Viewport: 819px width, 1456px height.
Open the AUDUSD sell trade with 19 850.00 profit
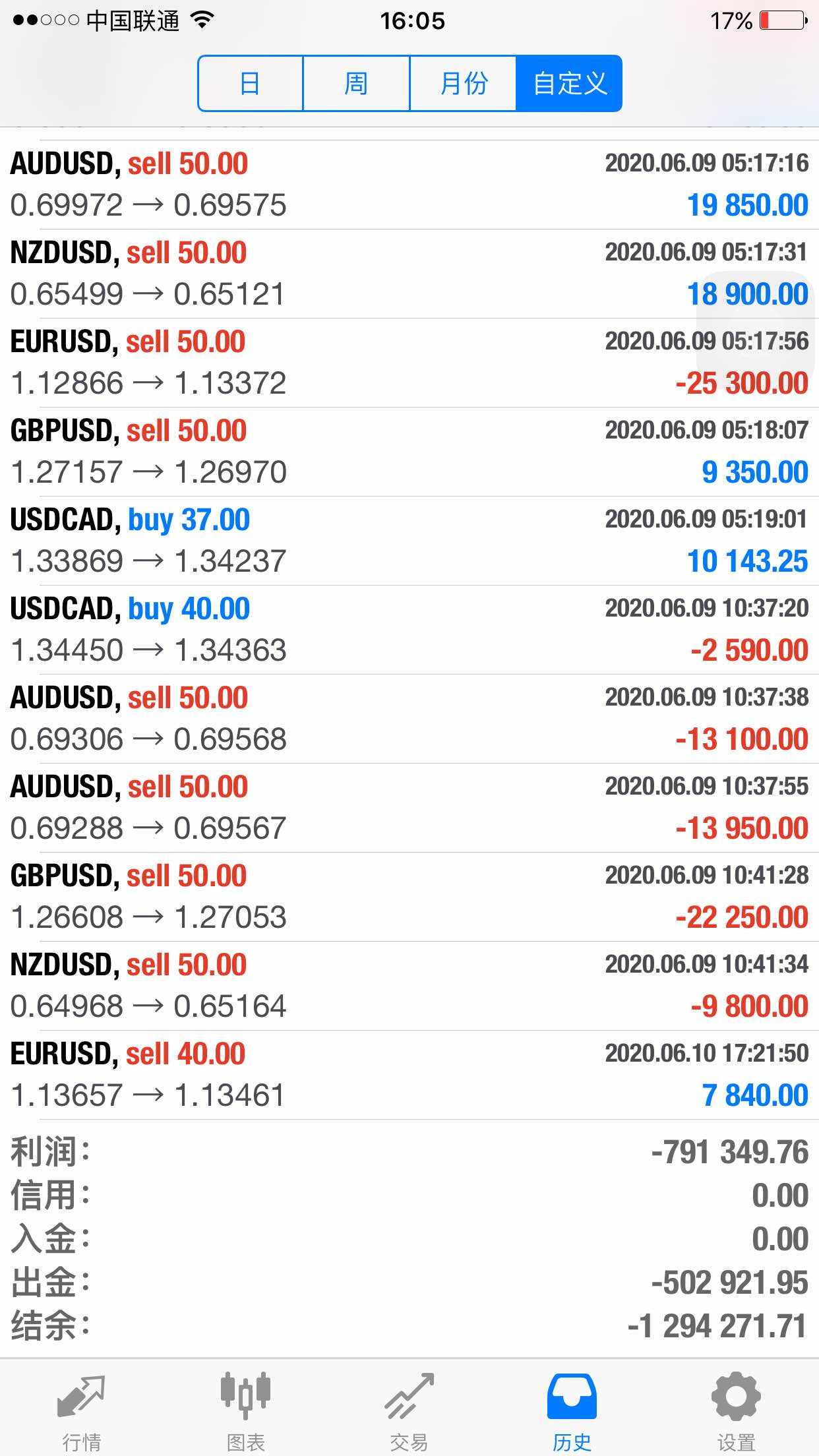click(x=409, y=185)
